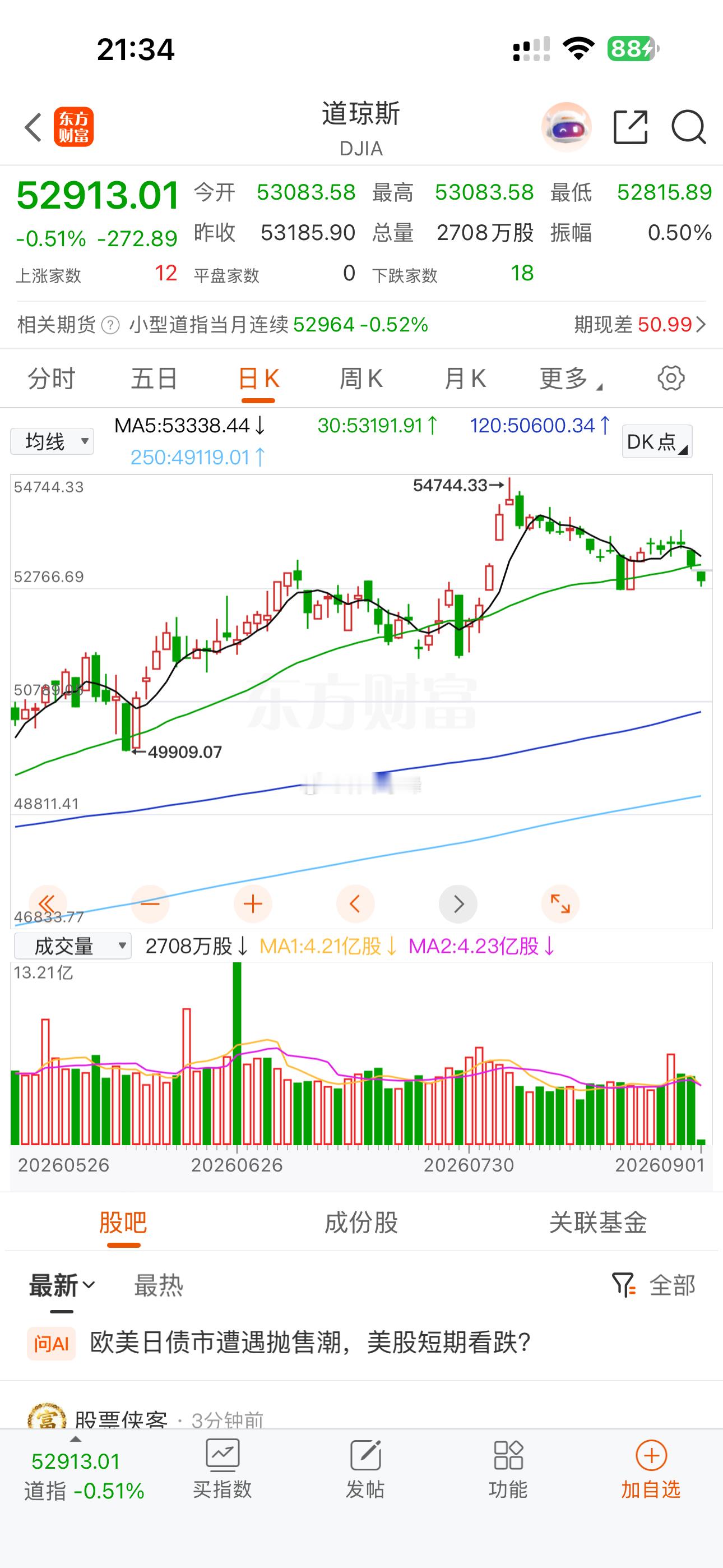Tap the 上涨家数 12 value
Screen dimensions: 723x1568
pos(165,273)
